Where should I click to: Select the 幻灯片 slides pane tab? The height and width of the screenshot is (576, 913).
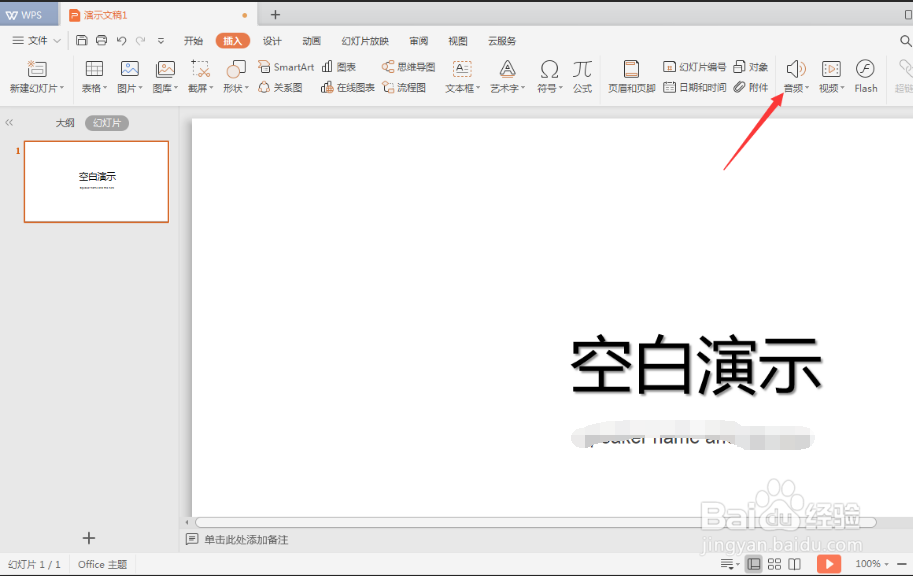tap(107, 123)
